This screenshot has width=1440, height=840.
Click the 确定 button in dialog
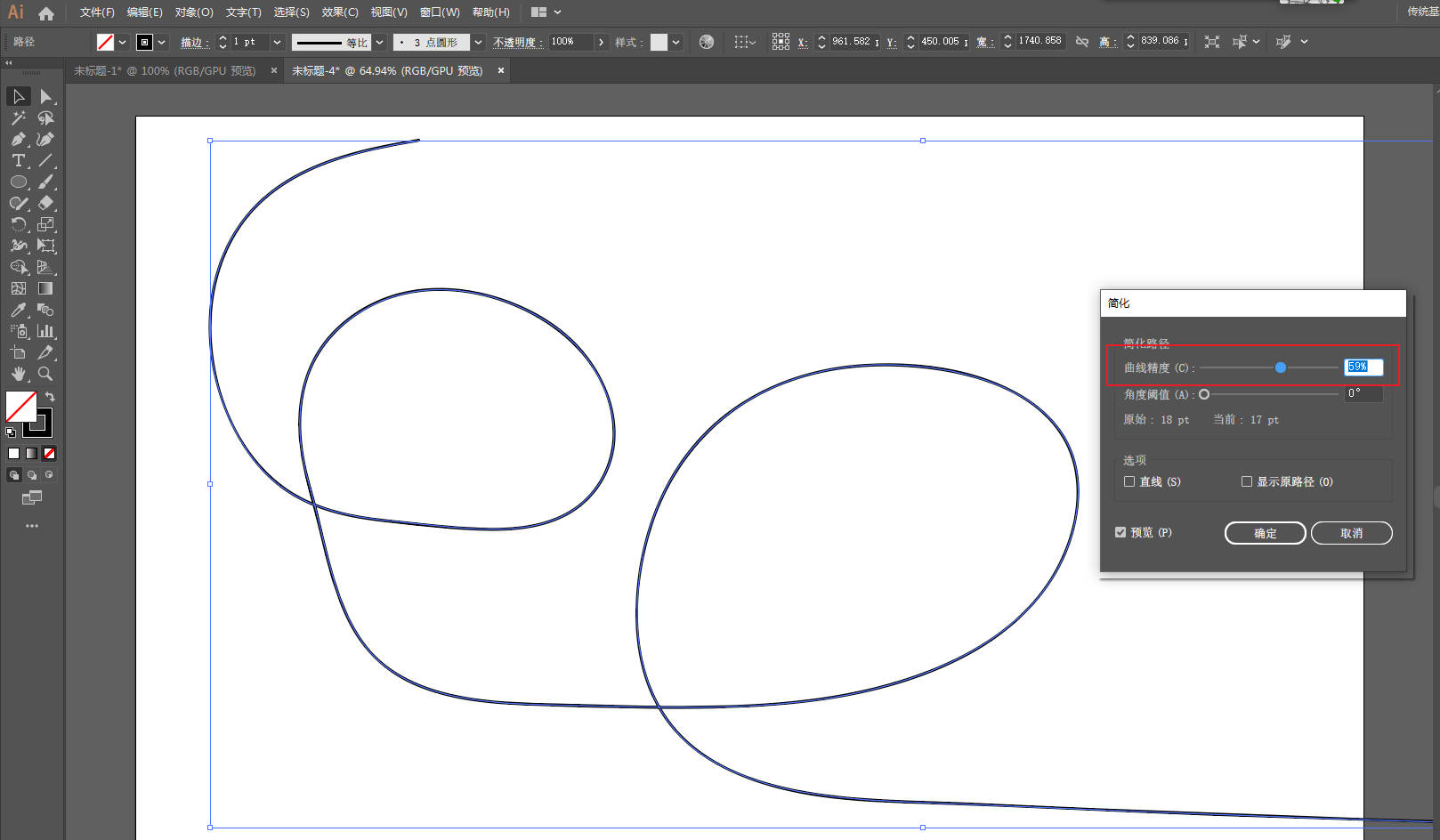pyautogui.click(x=1265, y=533)
